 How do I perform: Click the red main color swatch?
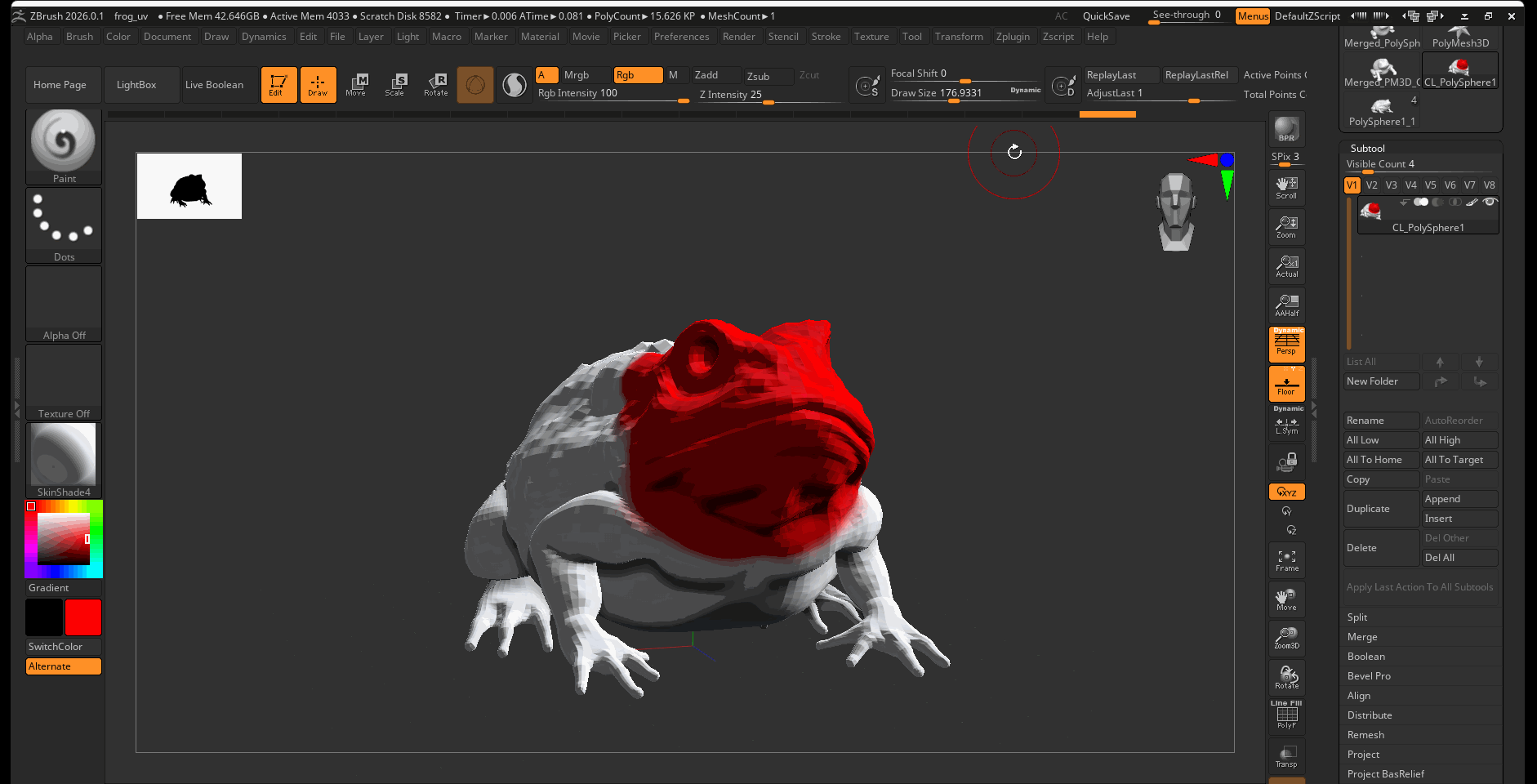pyautogui.click(x=83, y=617)
